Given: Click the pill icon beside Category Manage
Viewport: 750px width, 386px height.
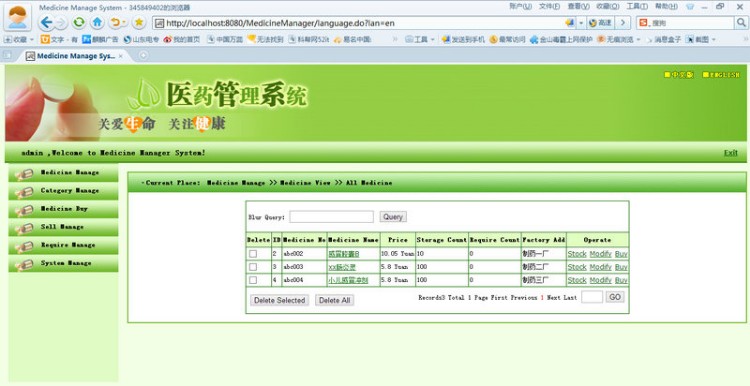Looking at the screenshot, I should 24,192.
